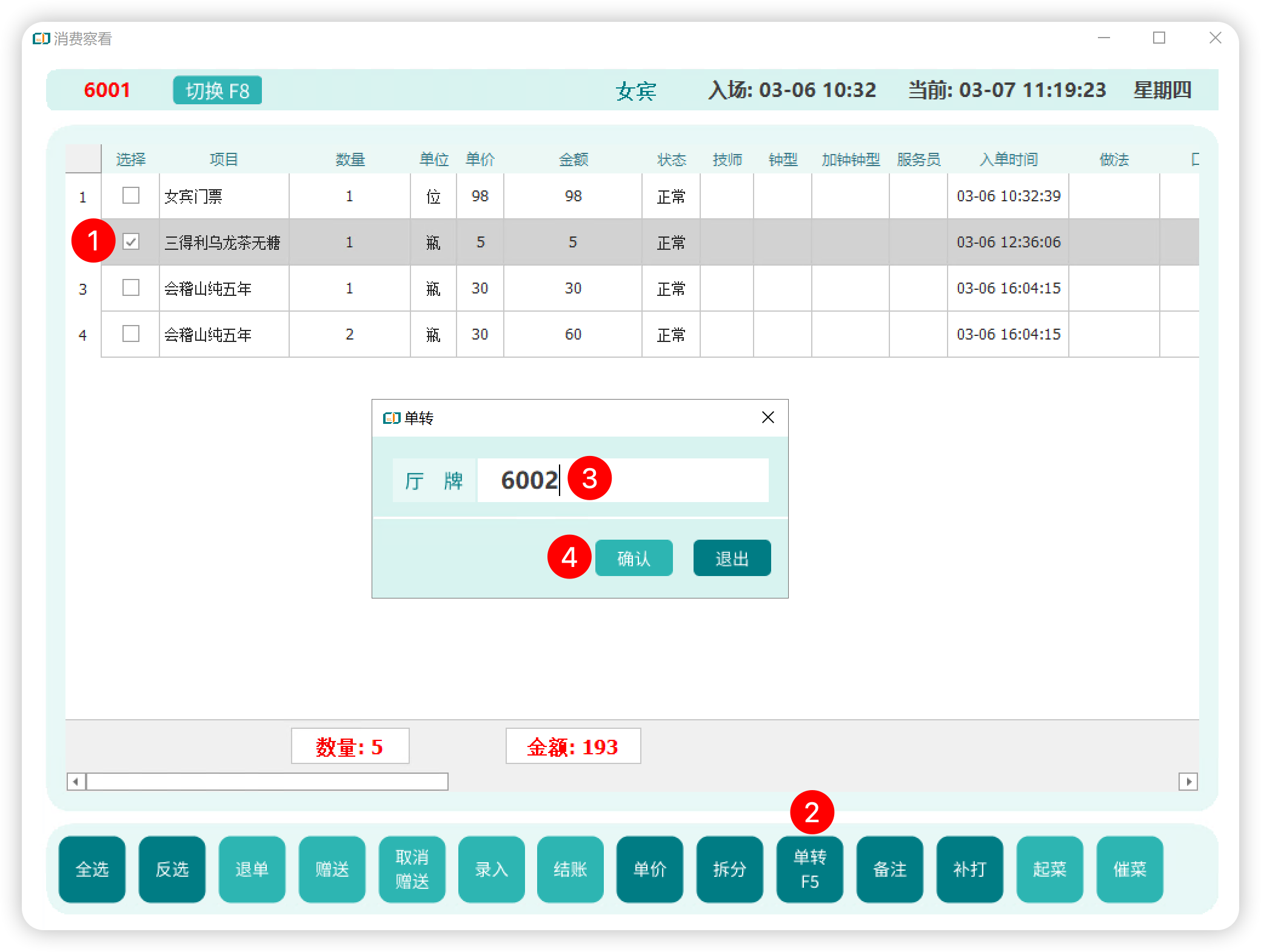The height and width of the screenshot is (952, 1261).
Task: Click the 起菜 button
Action: [1050, 869]
